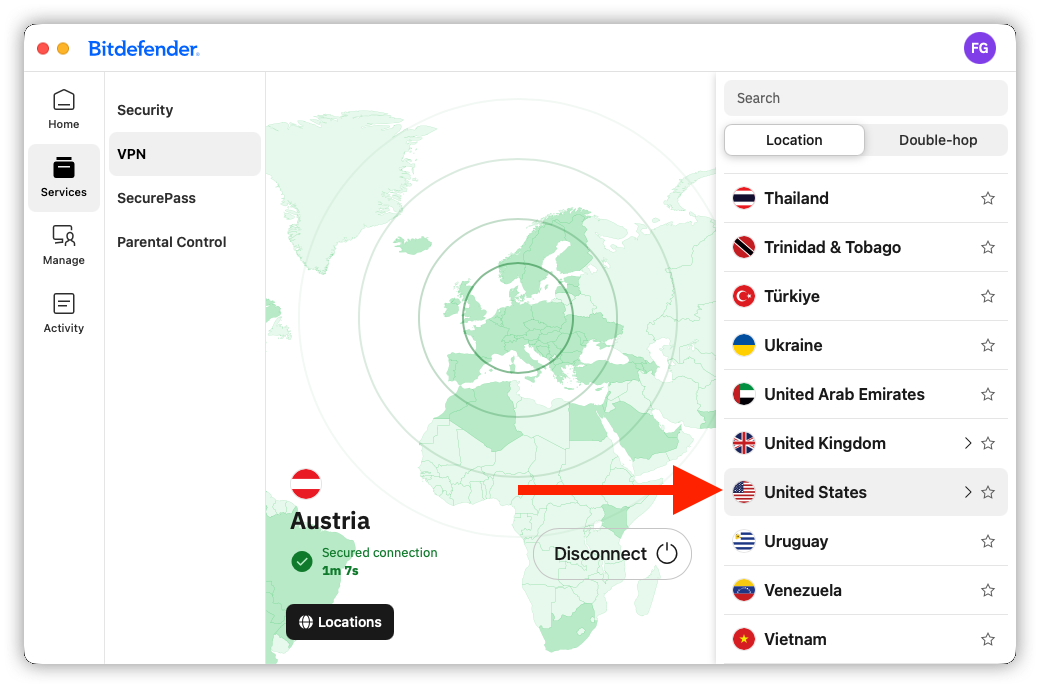Favorite Thailand with its star
Image resolution: width=1040 pixels, height=690 pixels.
tap(988, 198)
